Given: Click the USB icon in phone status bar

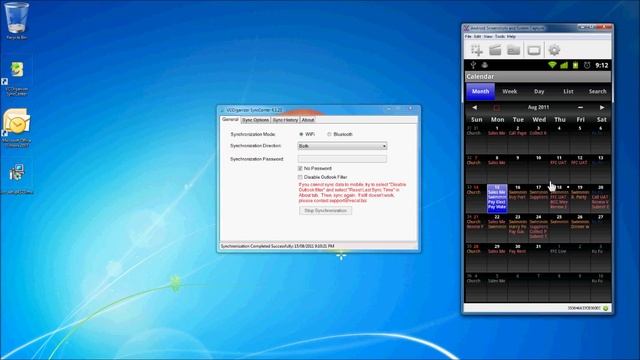Looking at the screenshot, I should (473, 65).
